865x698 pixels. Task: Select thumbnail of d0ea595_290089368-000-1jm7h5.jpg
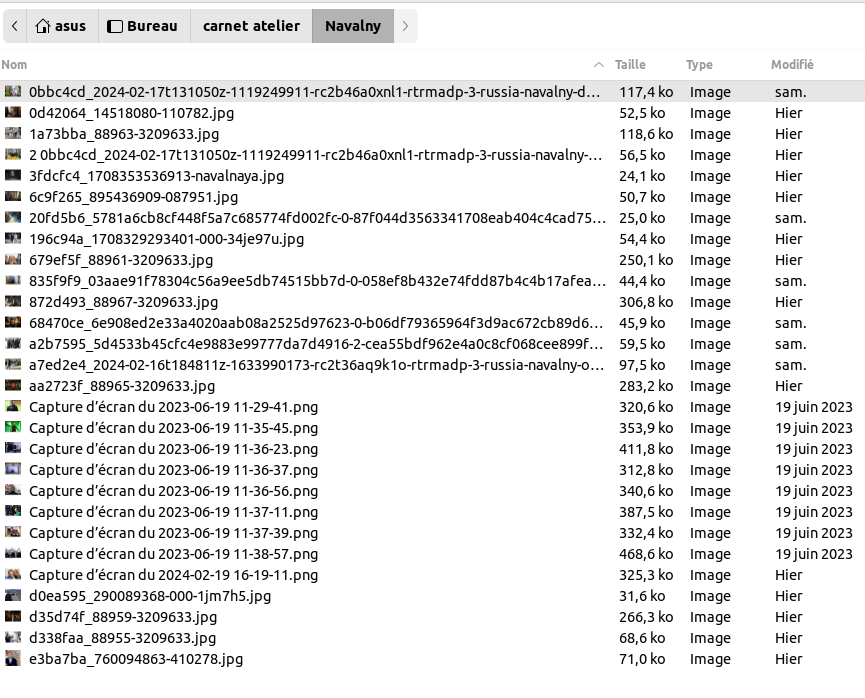pos(13,595)
